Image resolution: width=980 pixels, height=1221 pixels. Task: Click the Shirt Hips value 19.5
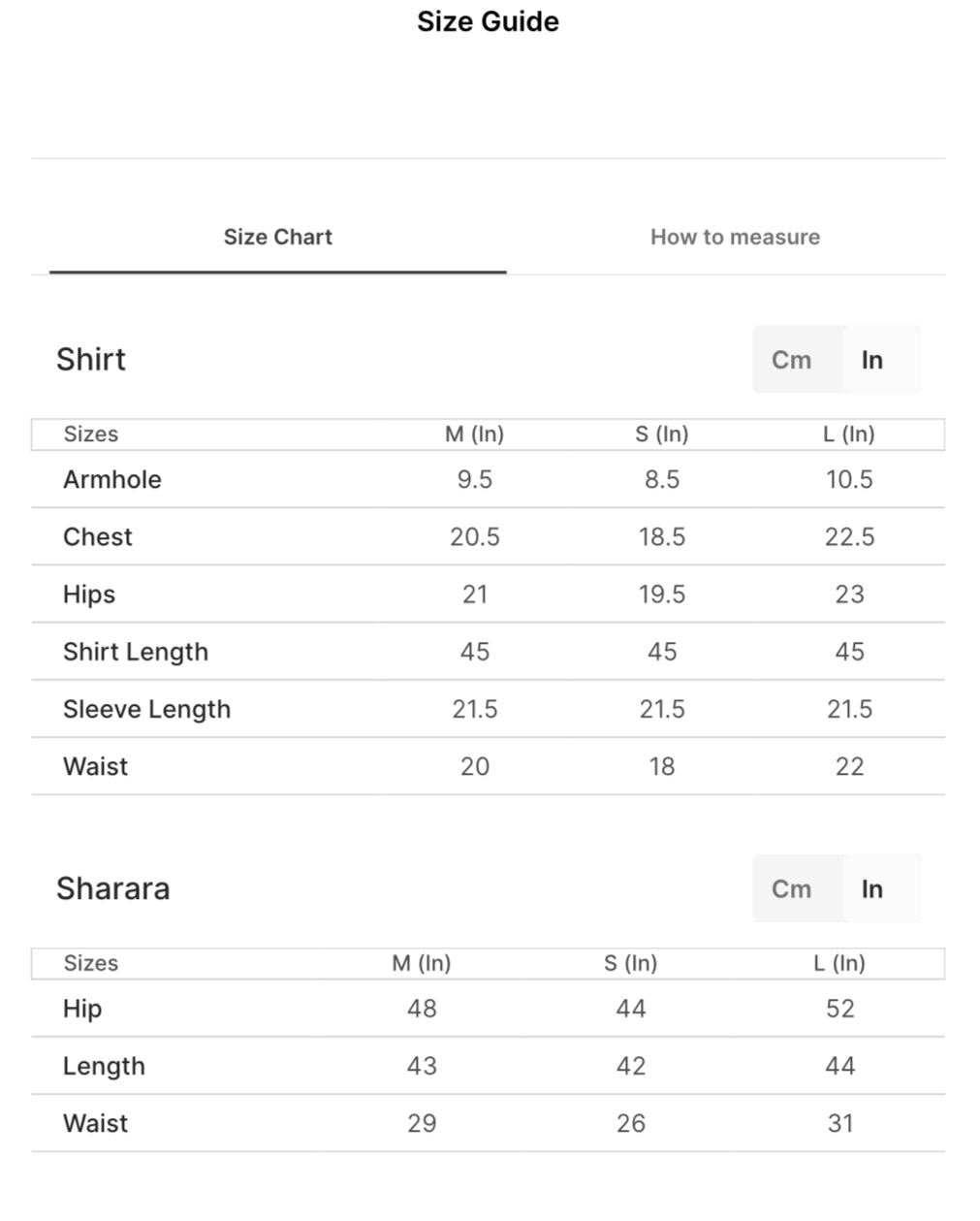(x=662, y=594)
